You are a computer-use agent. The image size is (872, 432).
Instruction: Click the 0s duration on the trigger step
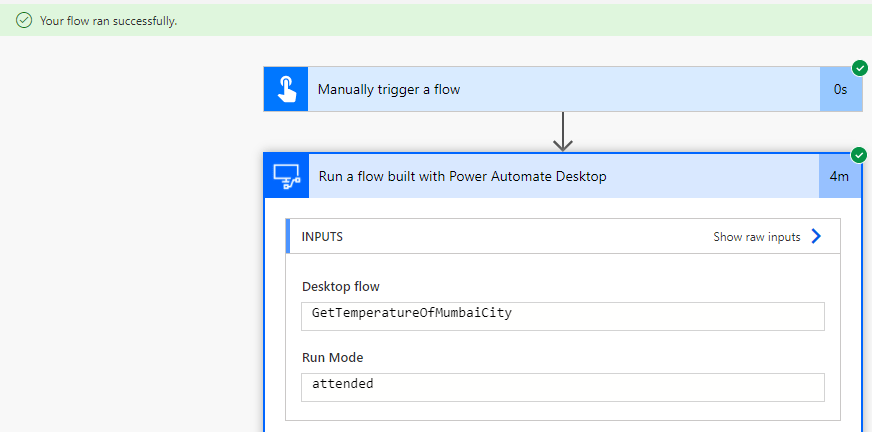pos(840,89)
